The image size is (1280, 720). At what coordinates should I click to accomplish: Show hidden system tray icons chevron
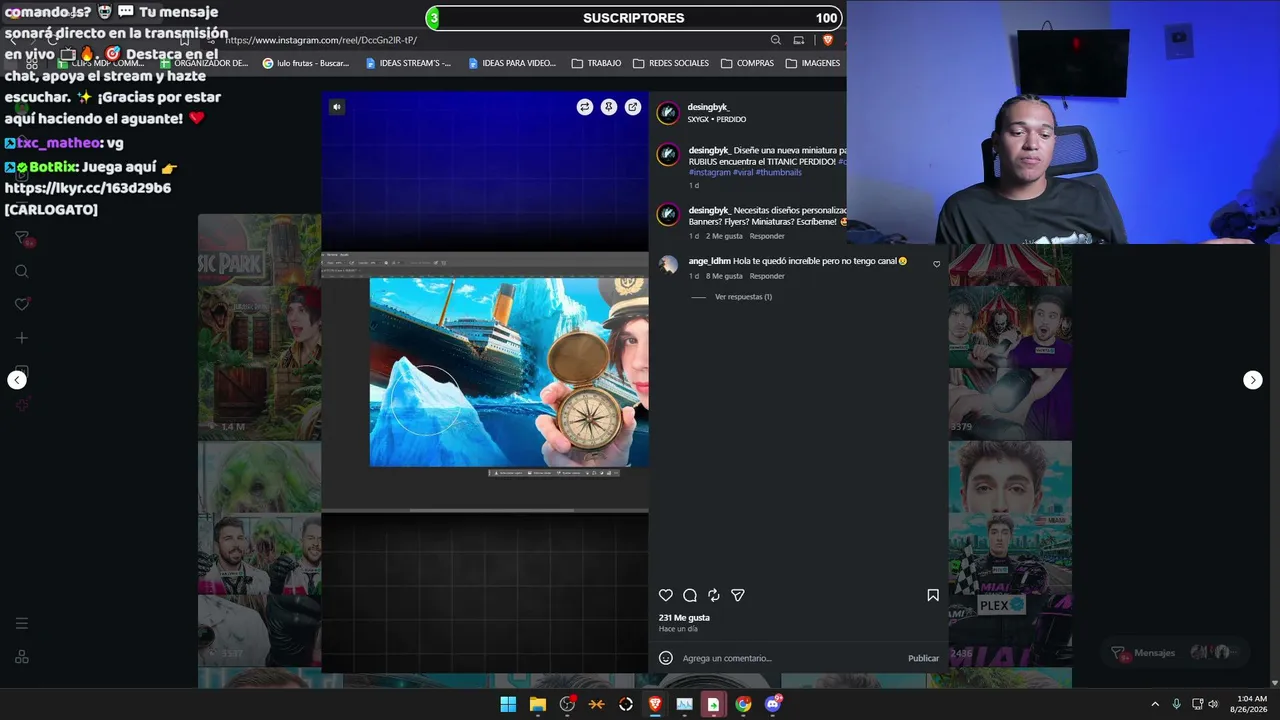1155,704
